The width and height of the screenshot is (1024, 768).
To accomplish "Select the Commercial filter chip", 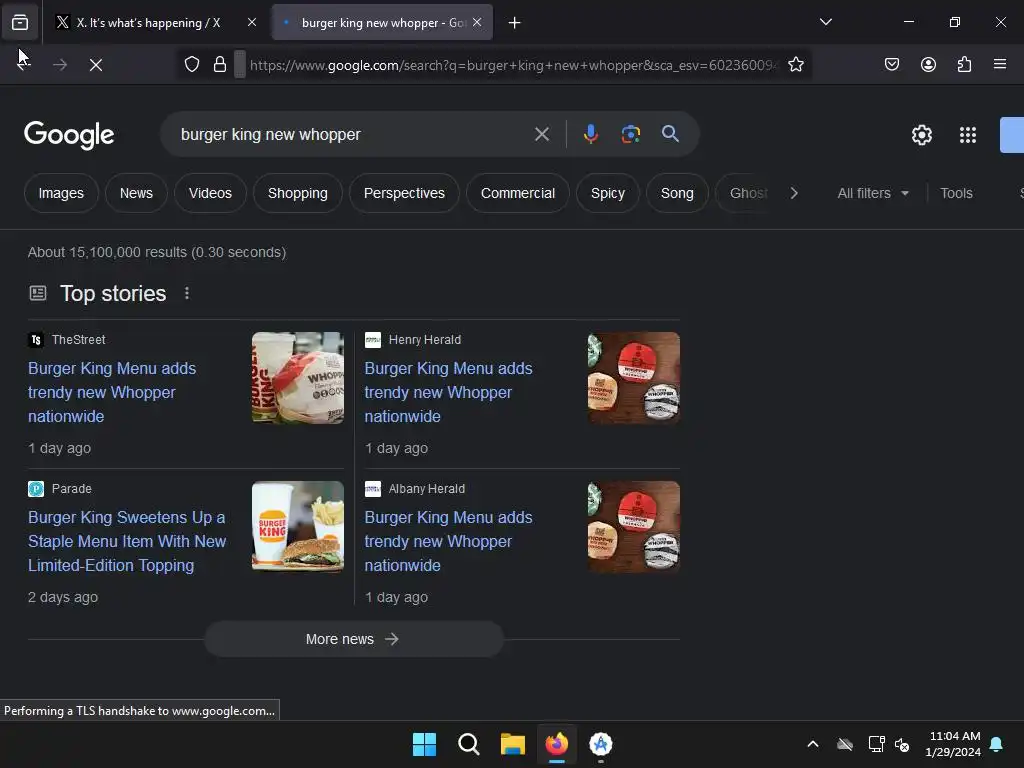I will (518, 193).
